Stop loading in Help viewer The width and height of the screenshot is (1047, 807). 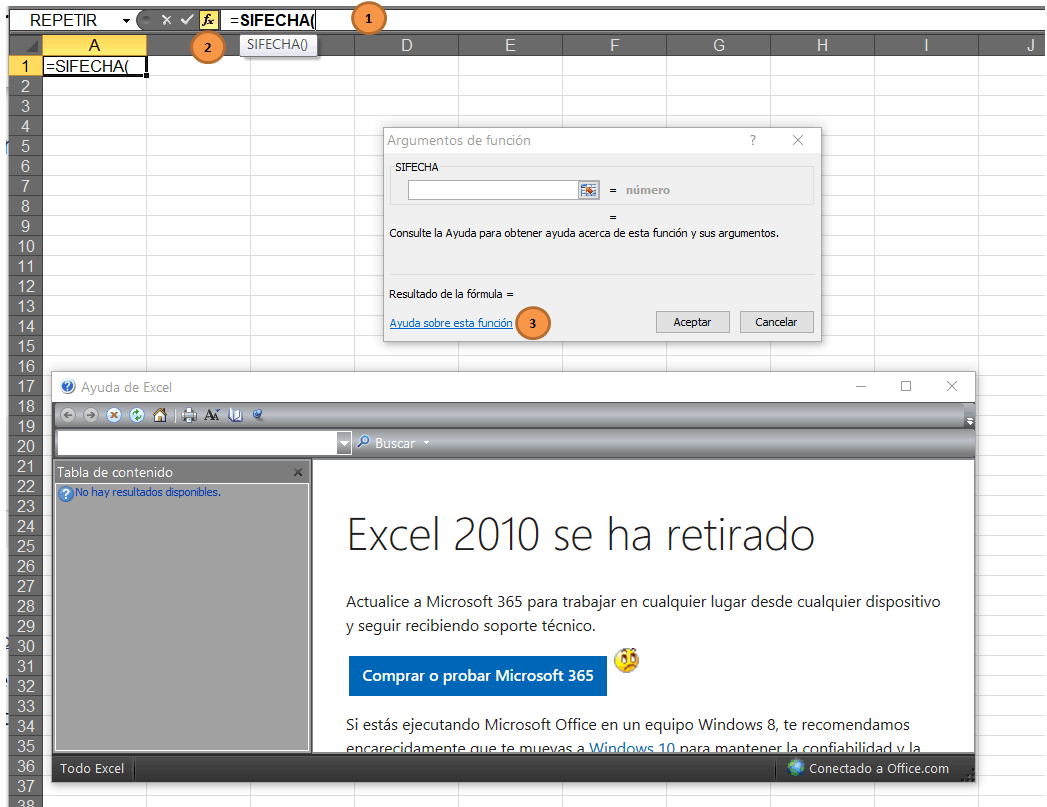click(114, 415)
